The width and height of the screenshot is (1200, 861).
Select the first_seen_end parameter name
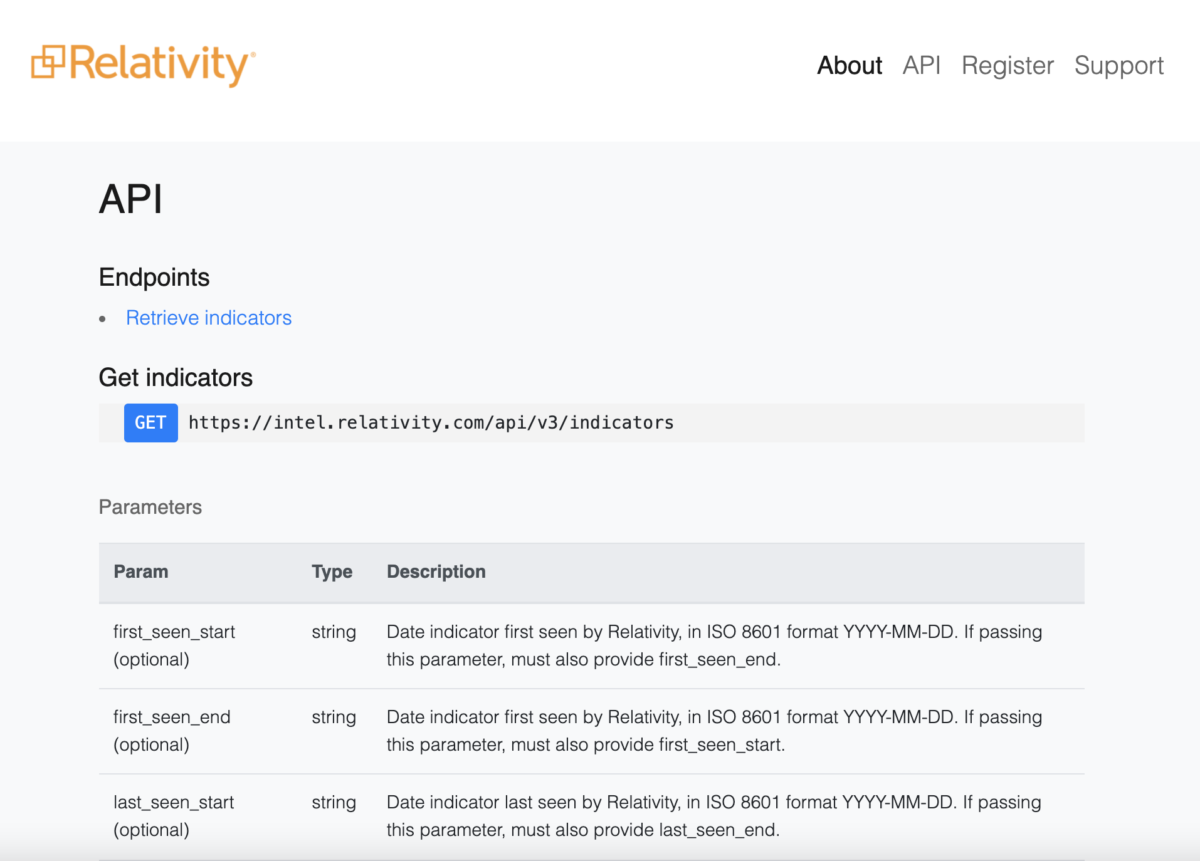[x=172, y=717]
